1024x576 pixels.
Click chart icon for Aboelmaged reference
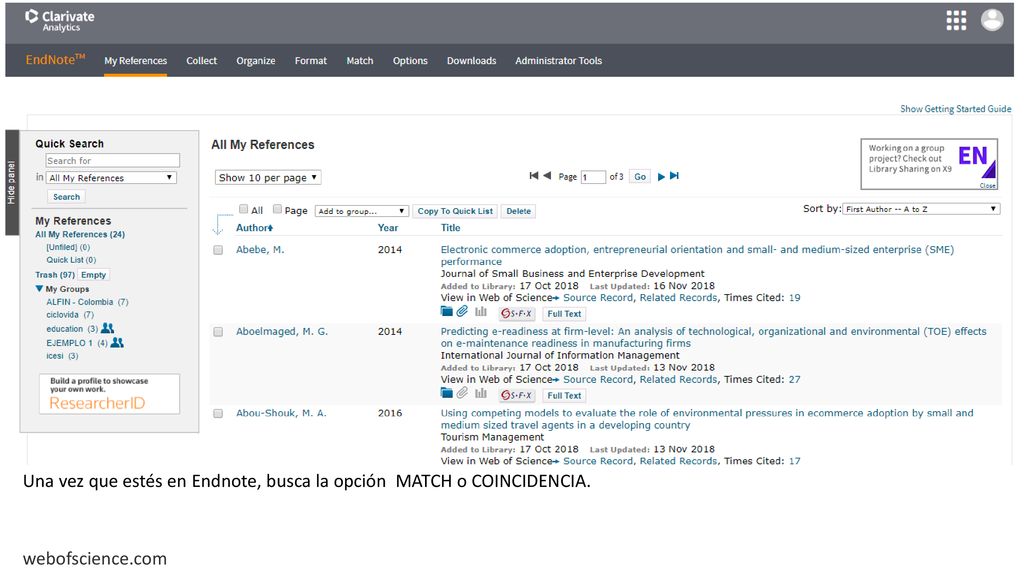click(481, 393)
